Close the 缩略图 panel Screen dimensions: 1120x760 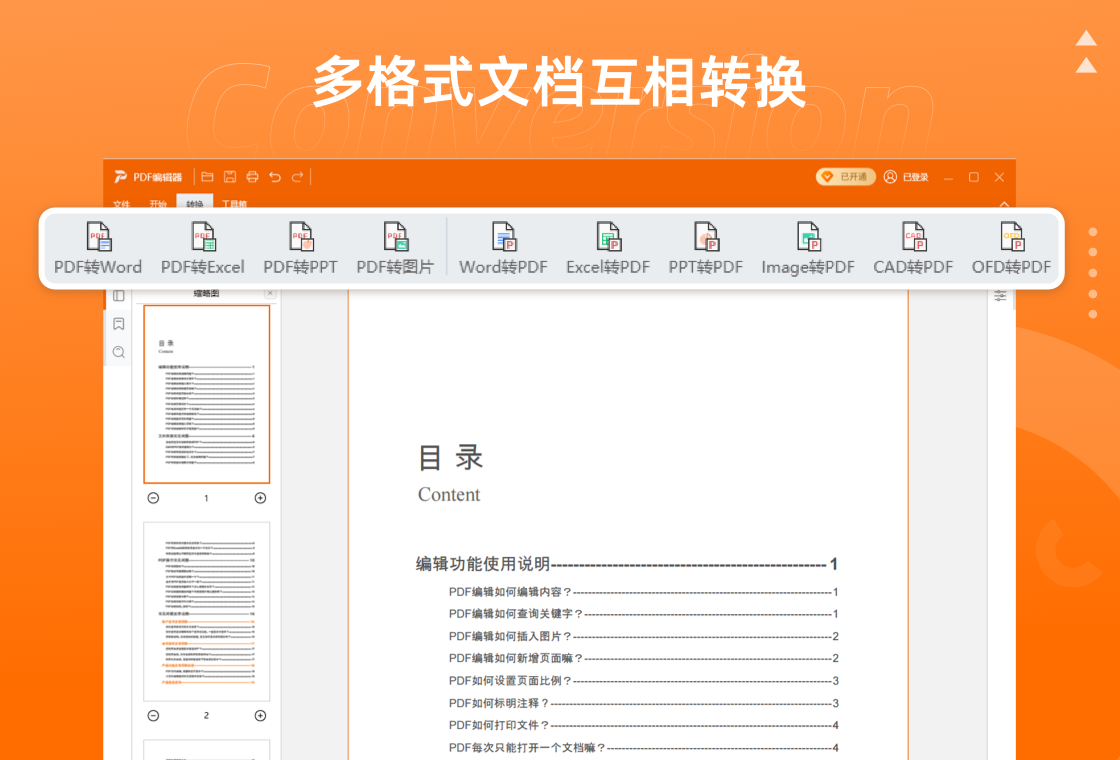point(270,293)
